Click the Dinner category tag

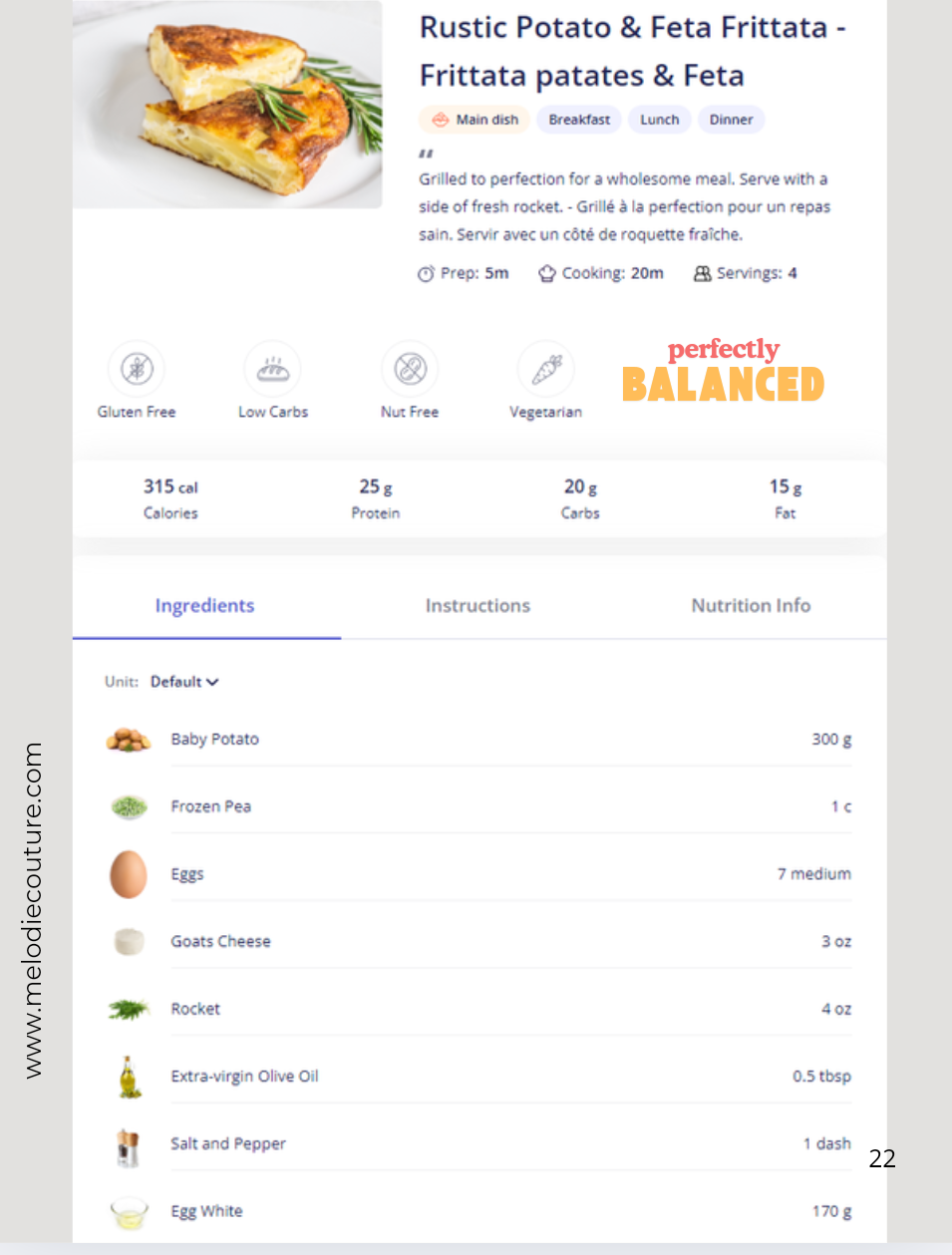coord(731,120)
